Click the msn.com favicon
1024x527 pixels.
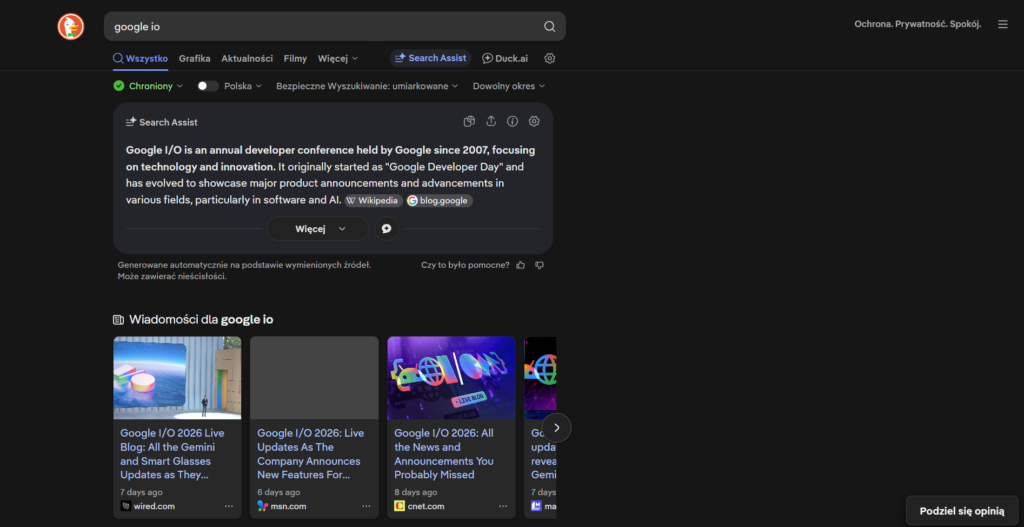[263, 506]
